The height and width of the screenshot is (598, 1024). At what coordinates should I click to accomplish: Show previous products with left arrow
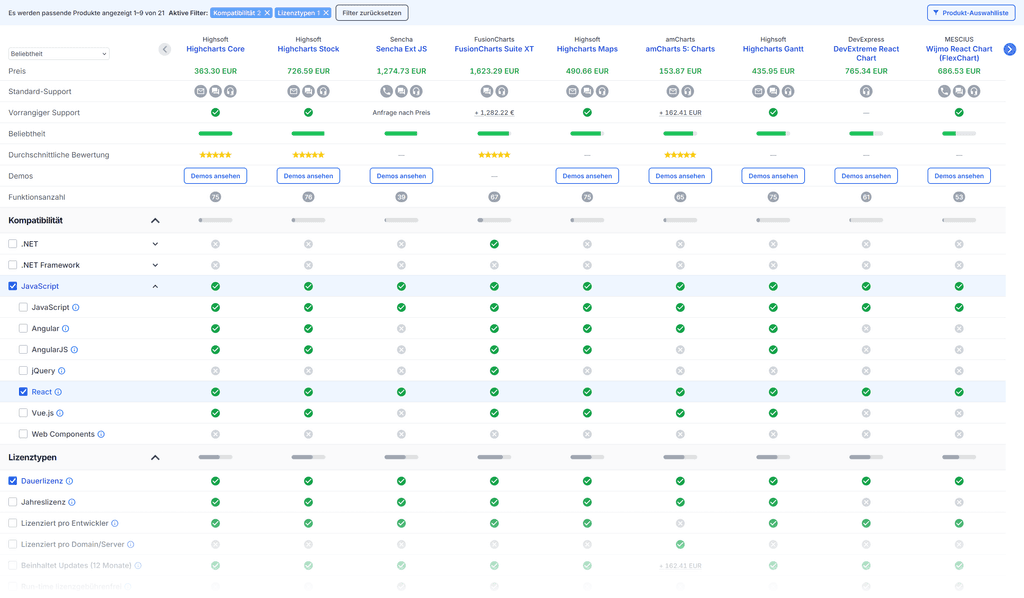165,49
